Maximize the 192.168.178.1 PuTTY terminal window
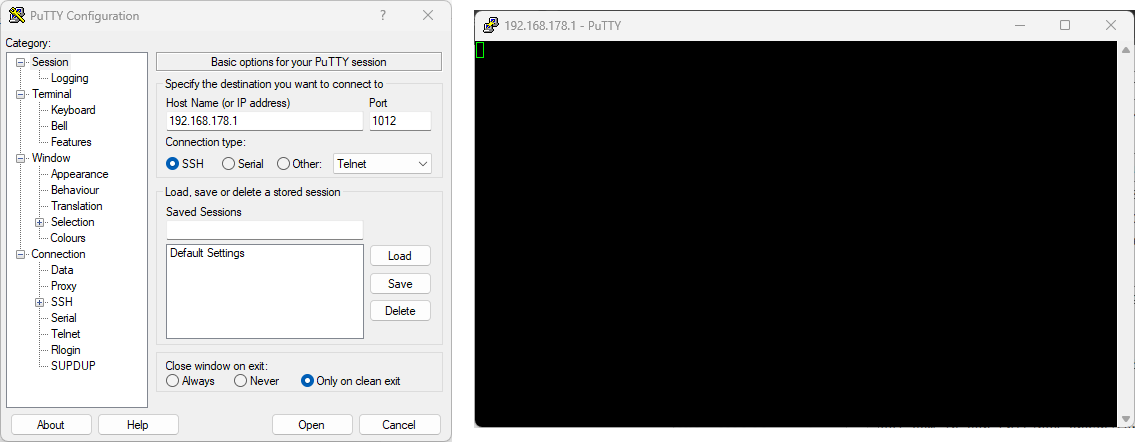The height and width of the screenshot is (447, 1142). 1065,25
